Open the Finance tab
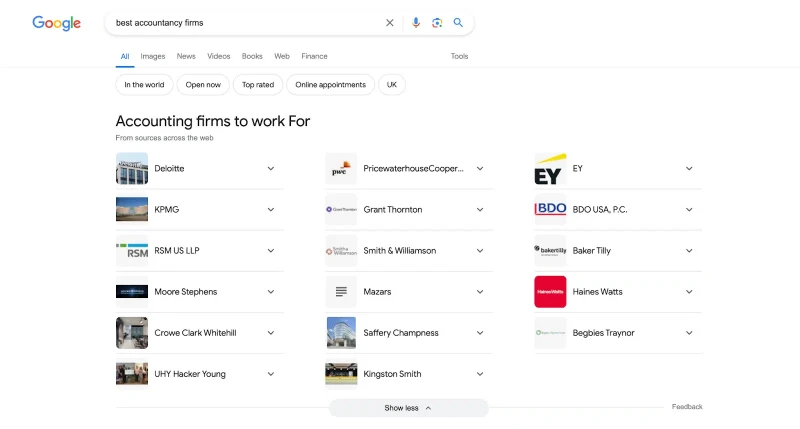Screen dimensions: 800x429 (314, 56)
